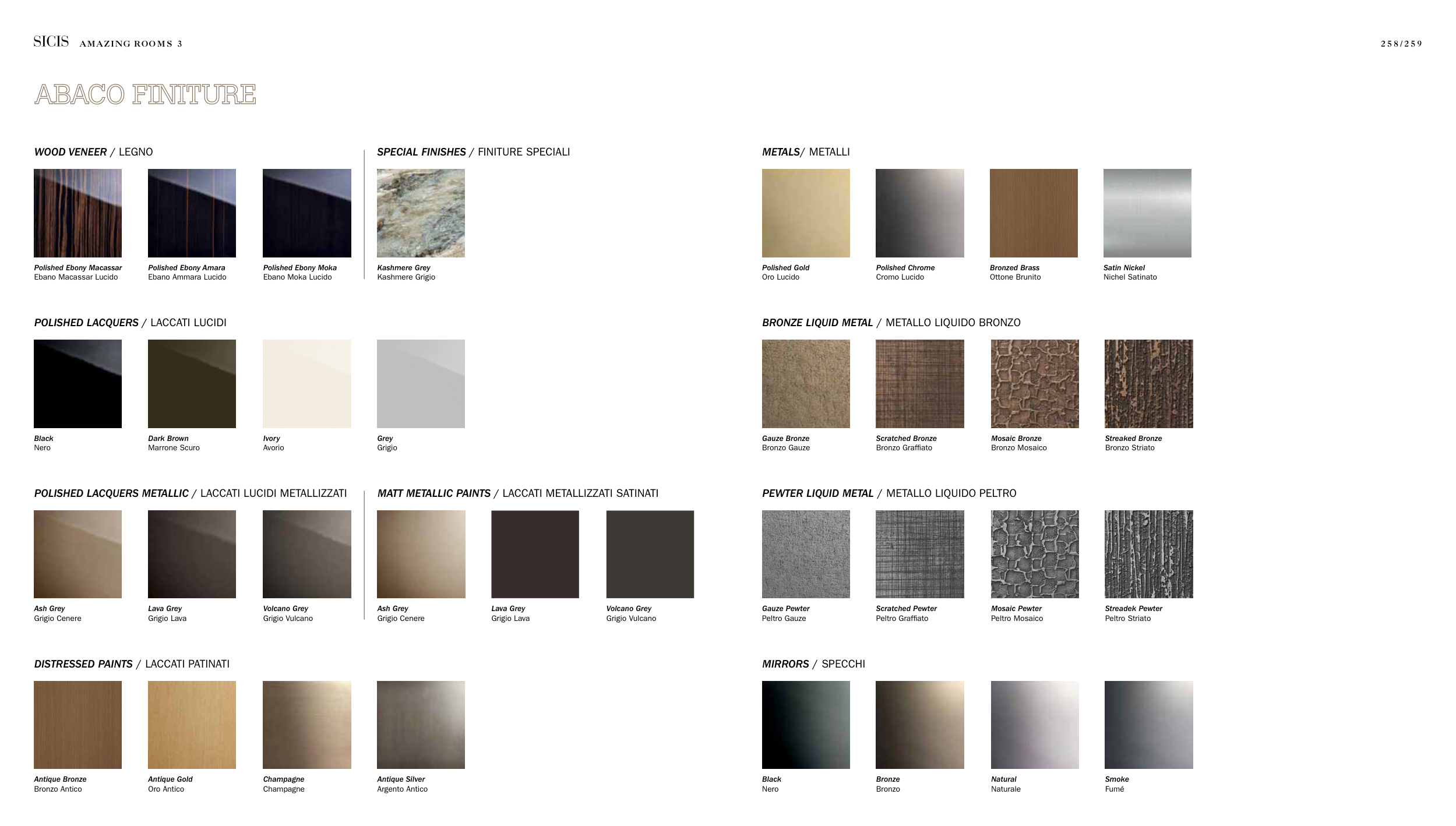
Task: Click the Bronze Liquid Metal heading
Action: click(817, 323)
